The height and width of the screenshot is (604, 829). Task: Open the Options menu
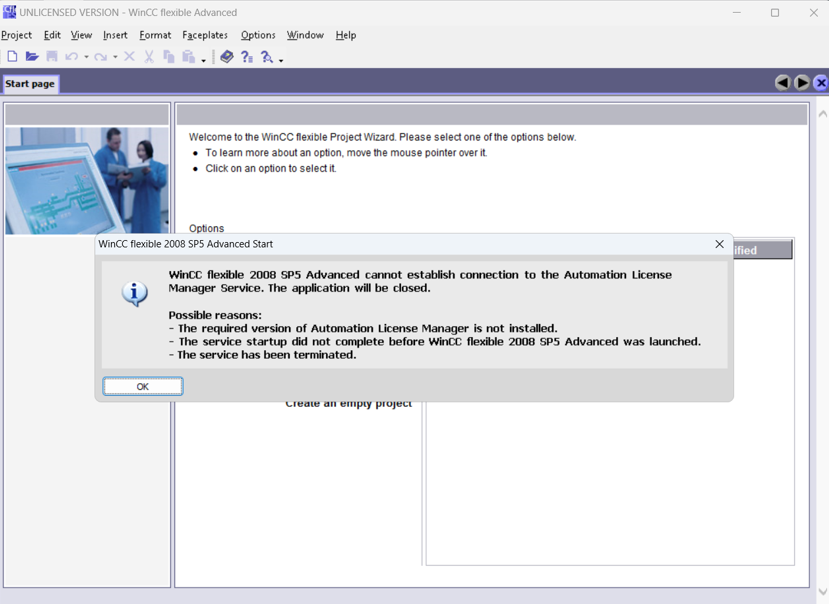coord(258,35)
